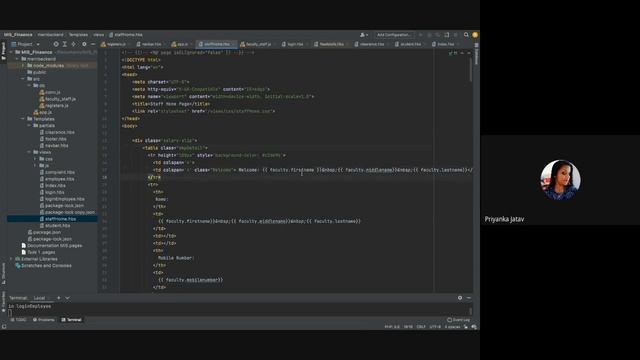
Task: Switch to the login.hbs editor tab
Action: [295, 44]
